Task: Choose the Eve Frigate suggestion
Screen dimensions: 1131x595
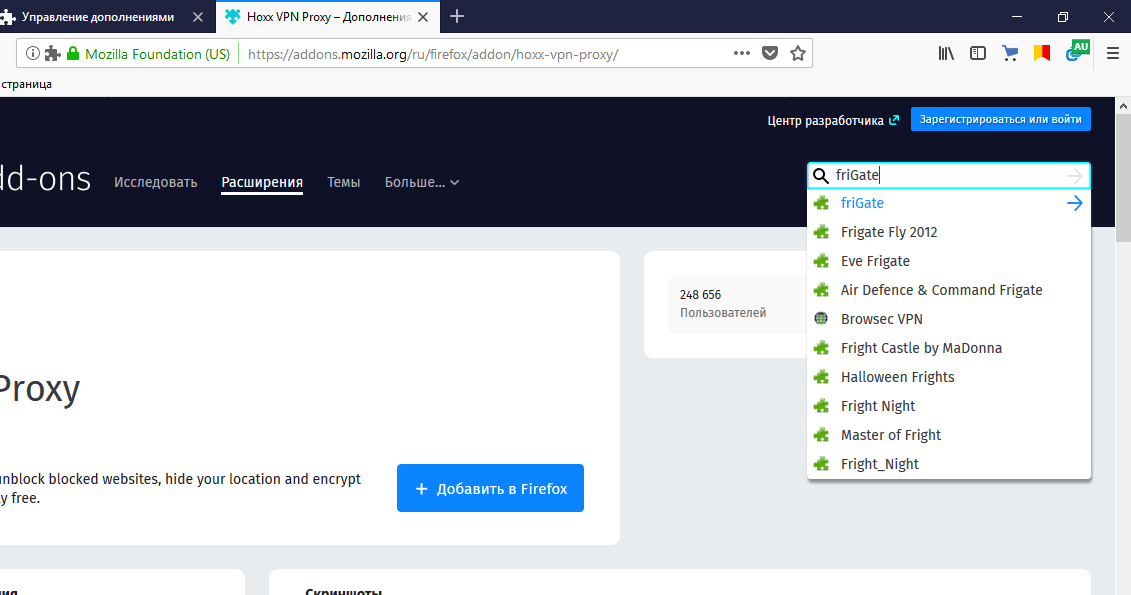Action: [949, 261]
